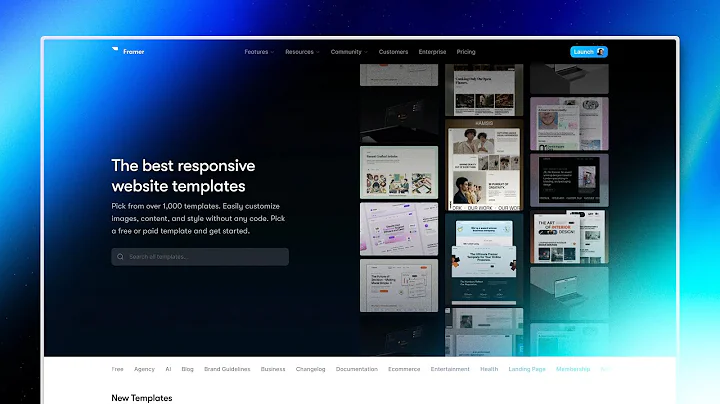Open the Framer home link
720x404 pixels.
click(x=128, y=51)
